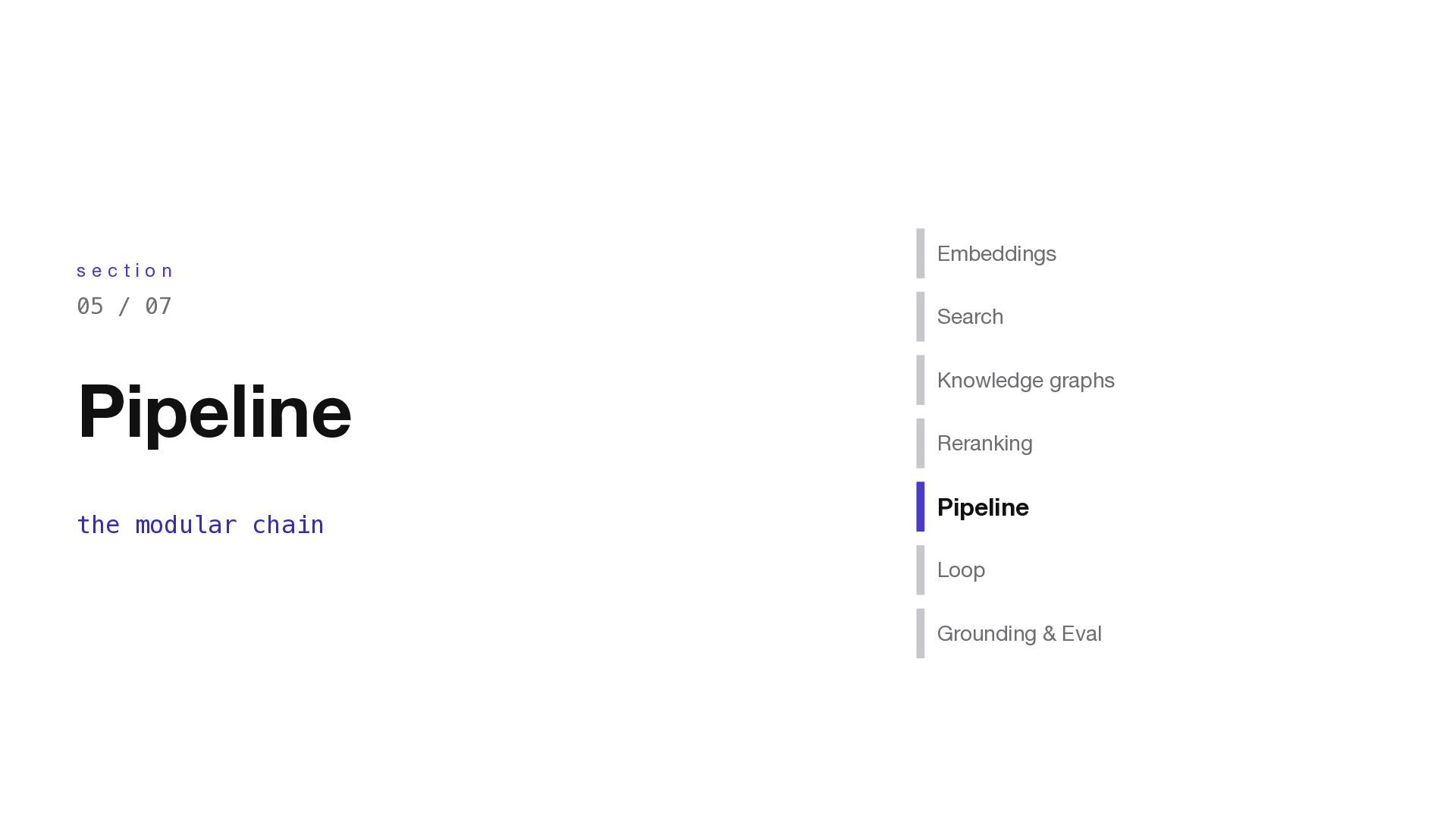
Task: Click the slash between 05 and 07
Action: (x=124, y=306)
